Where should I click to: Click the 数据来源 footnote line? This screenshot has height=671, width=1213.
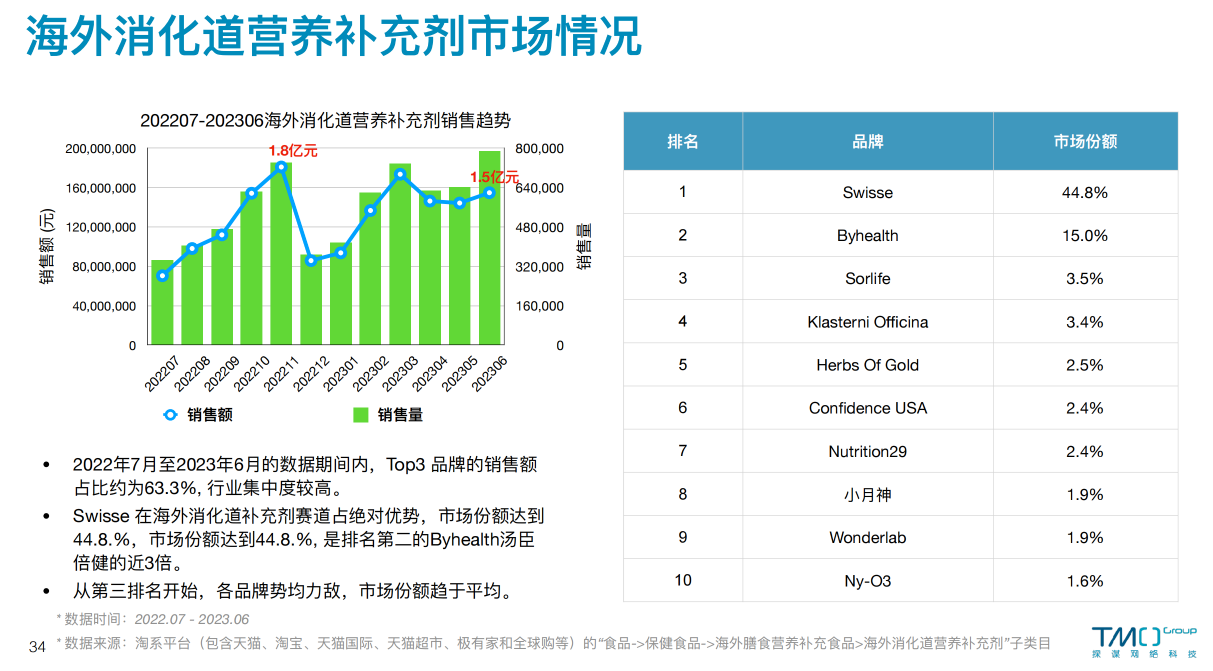[554, 644]
